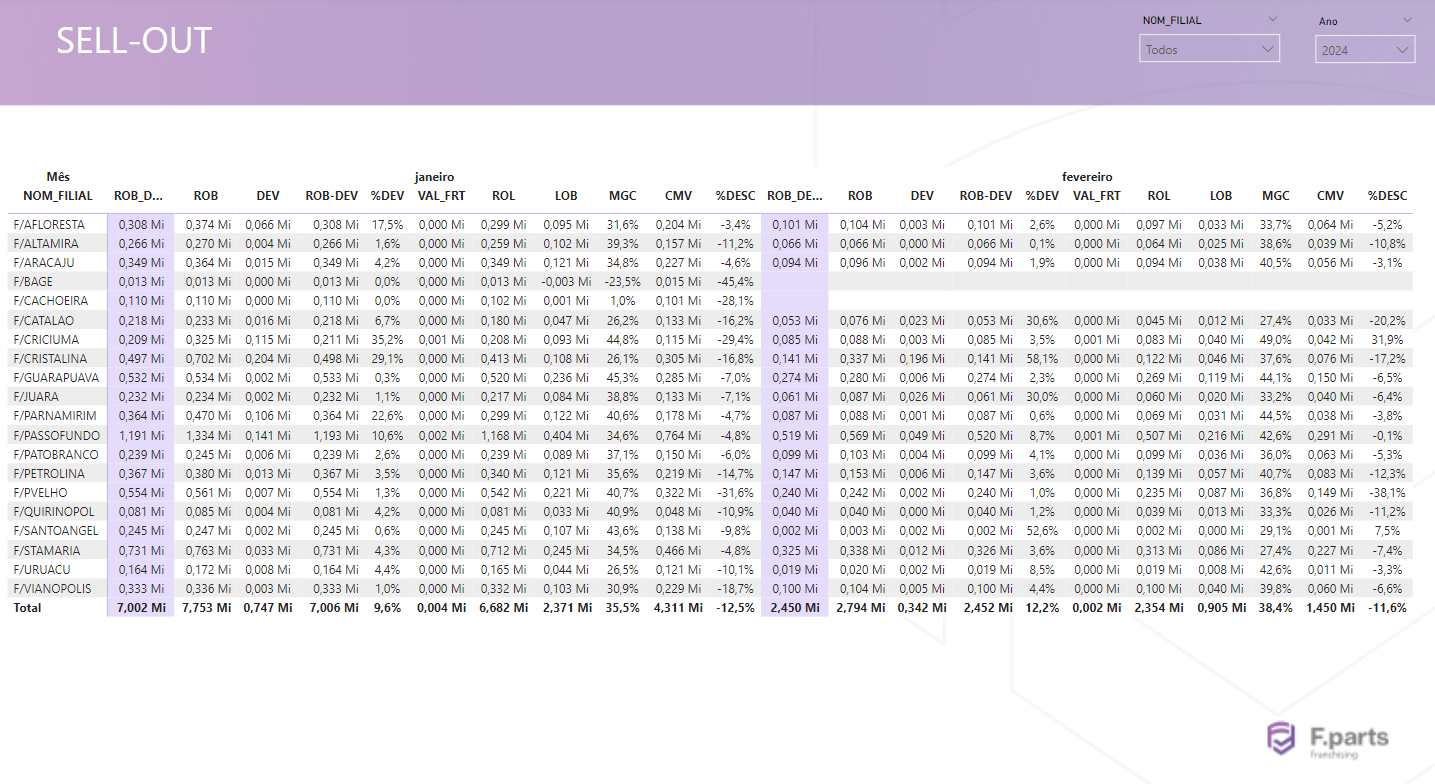Click the 7,002 Mi total cell
Image resolution: width=1435 pixels, height=784 pixels.
(x=140, y=608)
